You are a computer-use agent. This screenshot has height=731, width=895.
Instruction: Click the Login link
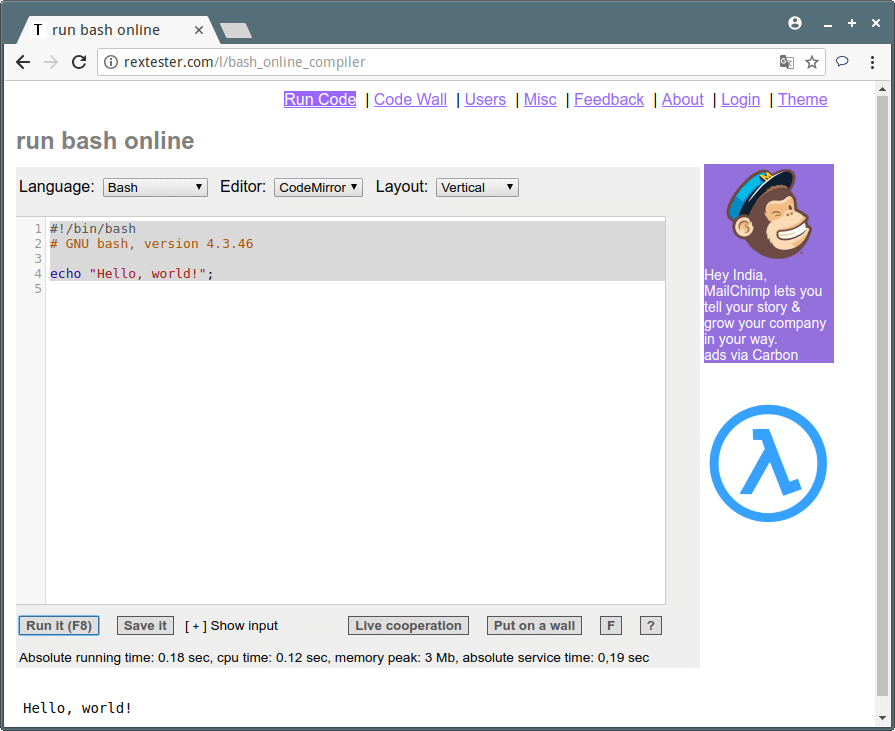point(740,99)
